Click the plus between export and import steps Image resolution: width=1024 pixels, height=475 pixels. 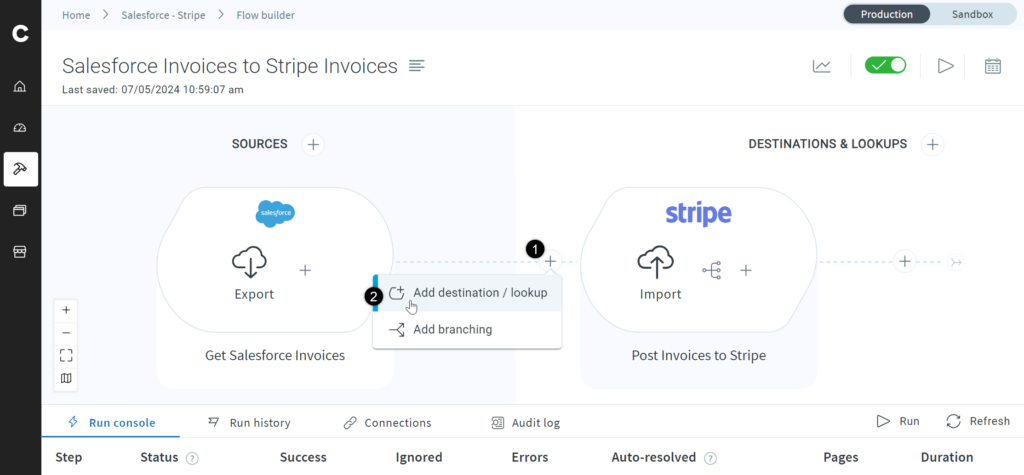(551, 261)
